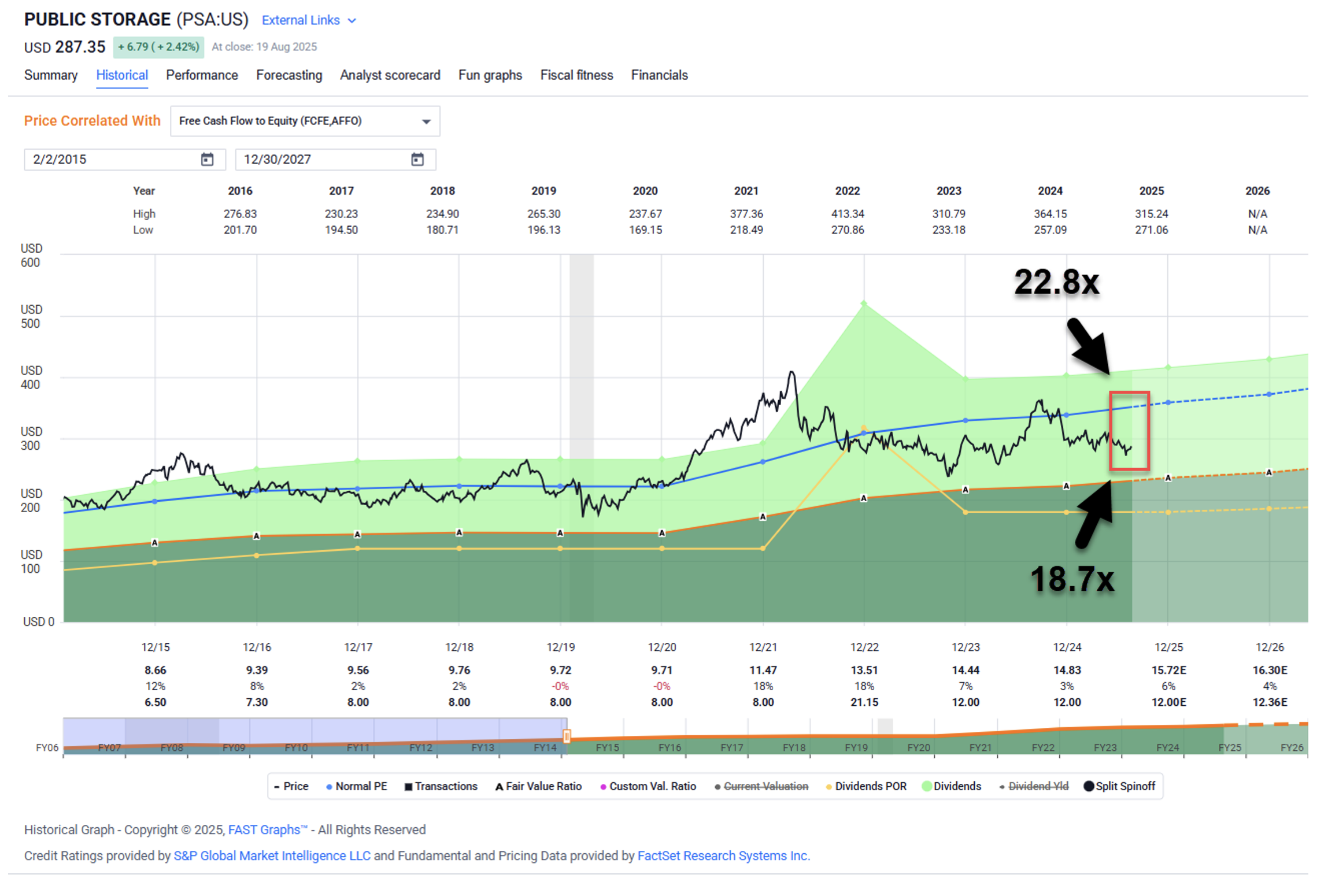Expand the External Links dropdown chevron
The width and height of the screenshot is (1339, 896).
point(352,21)
